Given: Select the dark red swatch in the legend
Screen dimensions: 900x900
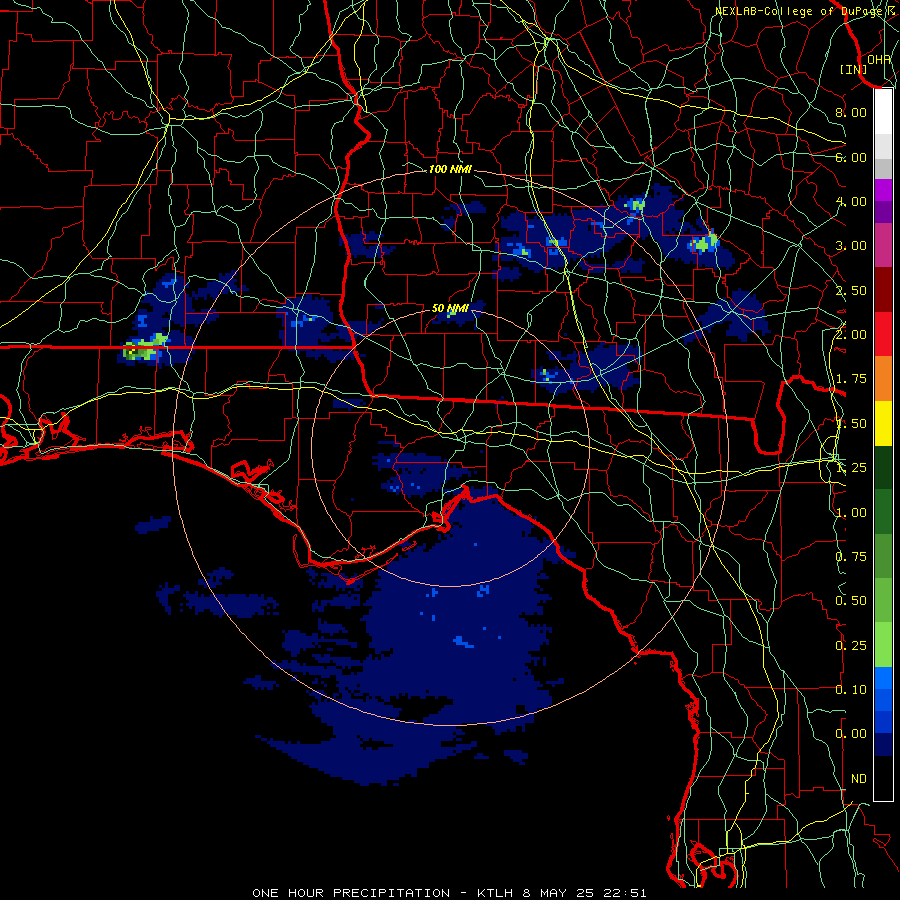Looking at the screenshot, I should pos(883,290).
